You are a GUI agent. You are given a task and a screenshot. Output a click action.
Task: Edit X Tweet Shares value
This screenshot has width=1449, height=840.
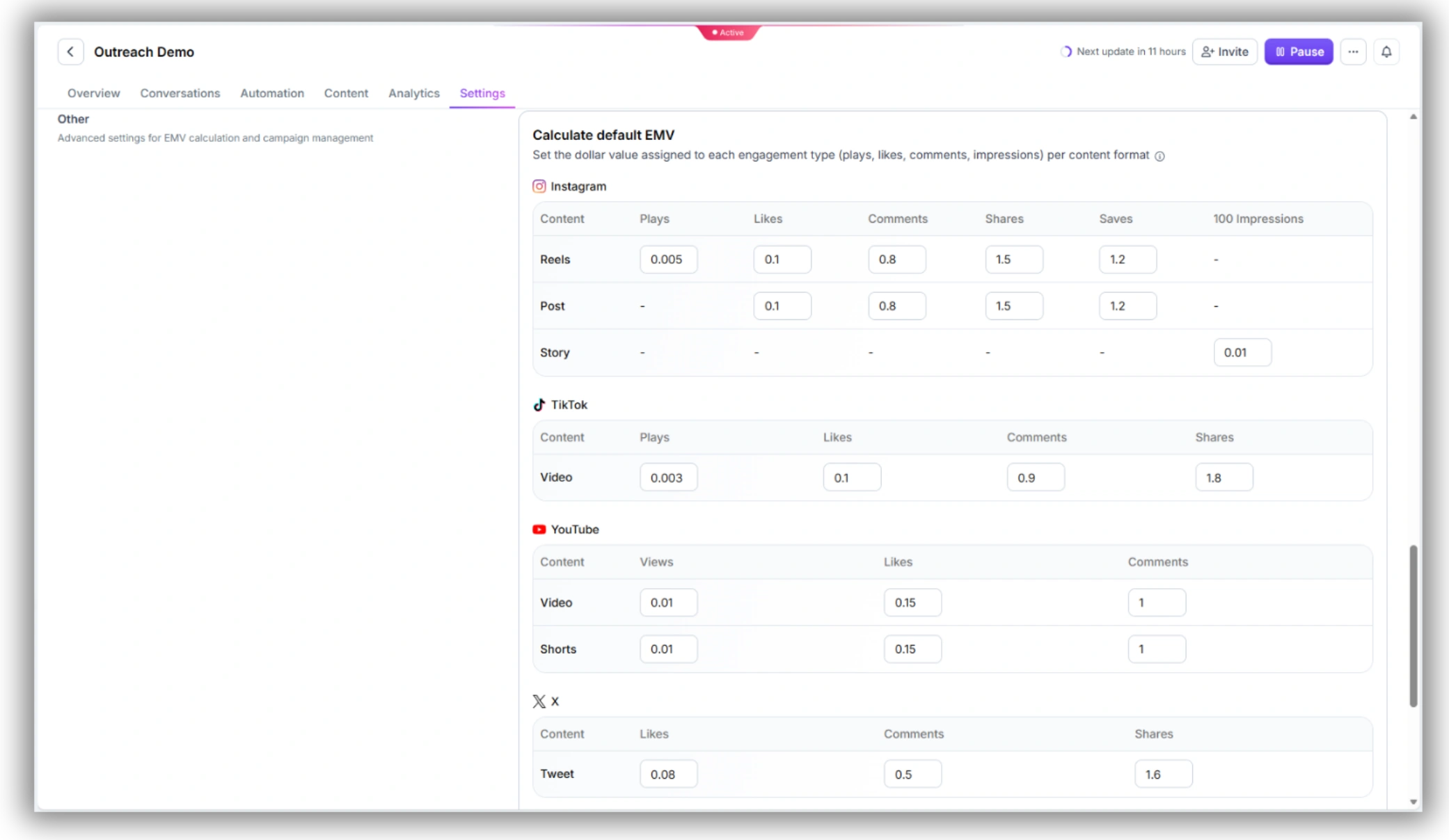[1163, 775]
